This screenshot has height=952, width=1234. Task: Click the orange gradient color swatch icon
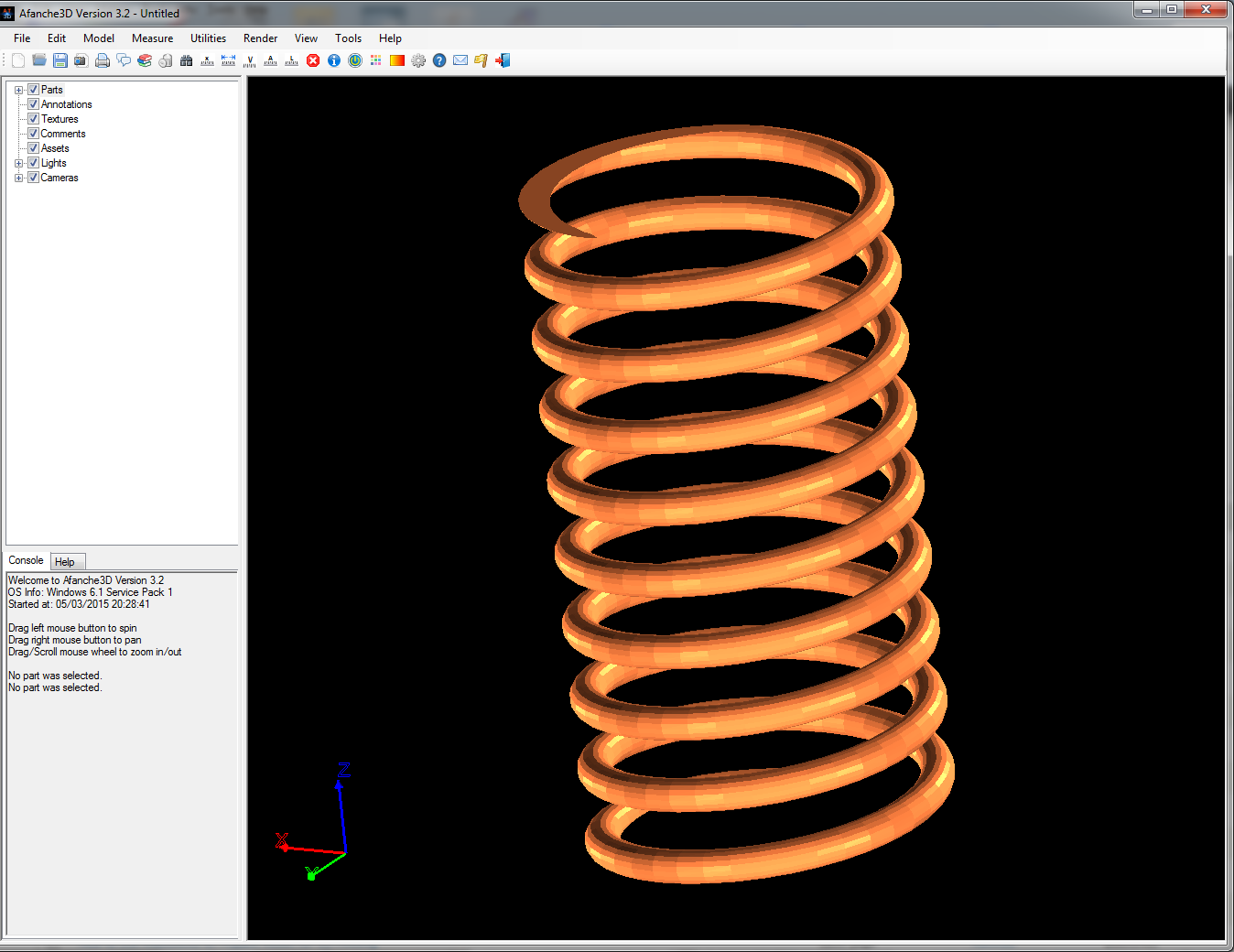click(397, 60)
